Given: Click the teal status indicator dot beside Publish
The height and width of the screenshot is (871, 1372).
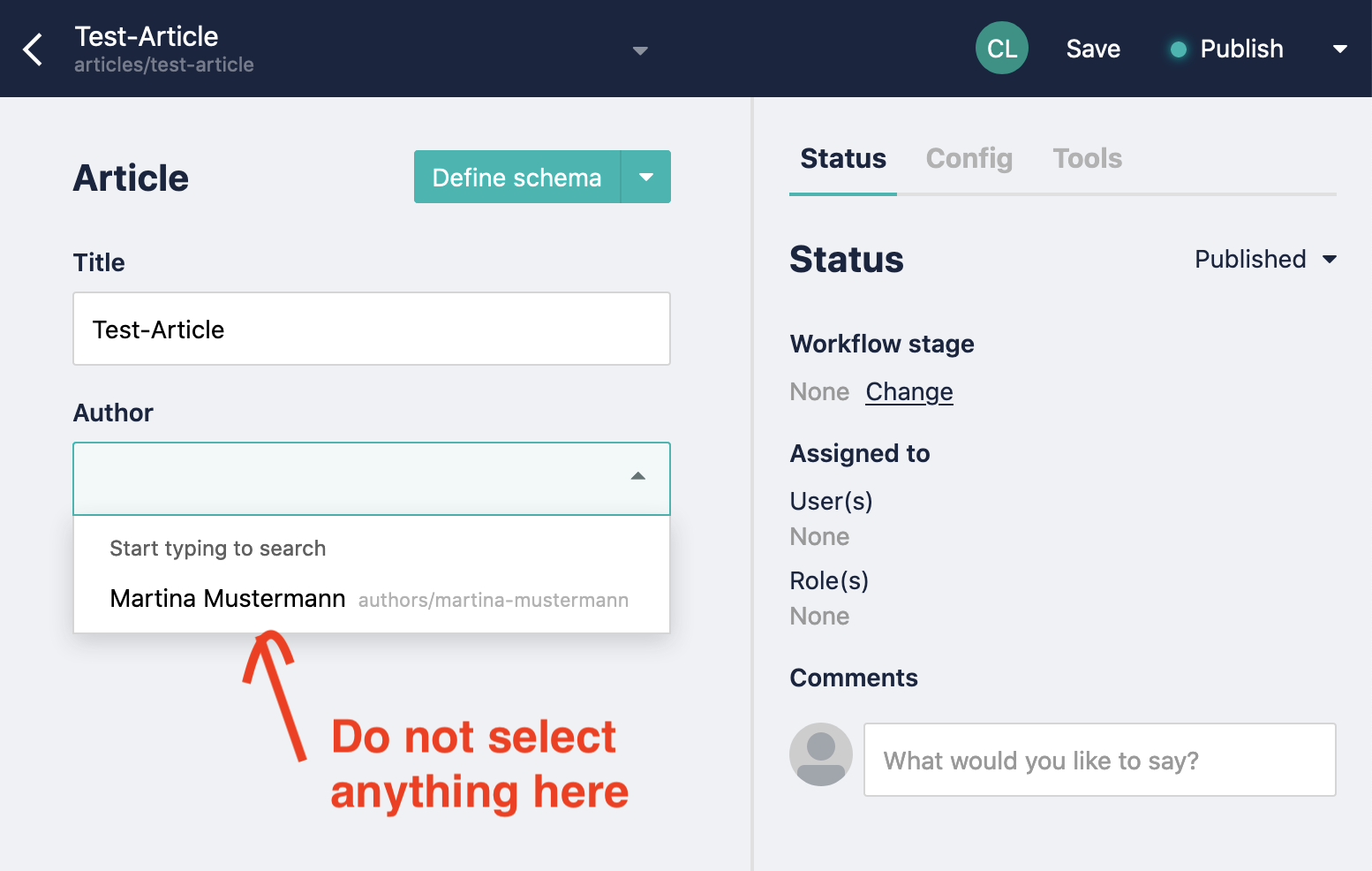Looking at the screenshot, I should pos(1178,49).
